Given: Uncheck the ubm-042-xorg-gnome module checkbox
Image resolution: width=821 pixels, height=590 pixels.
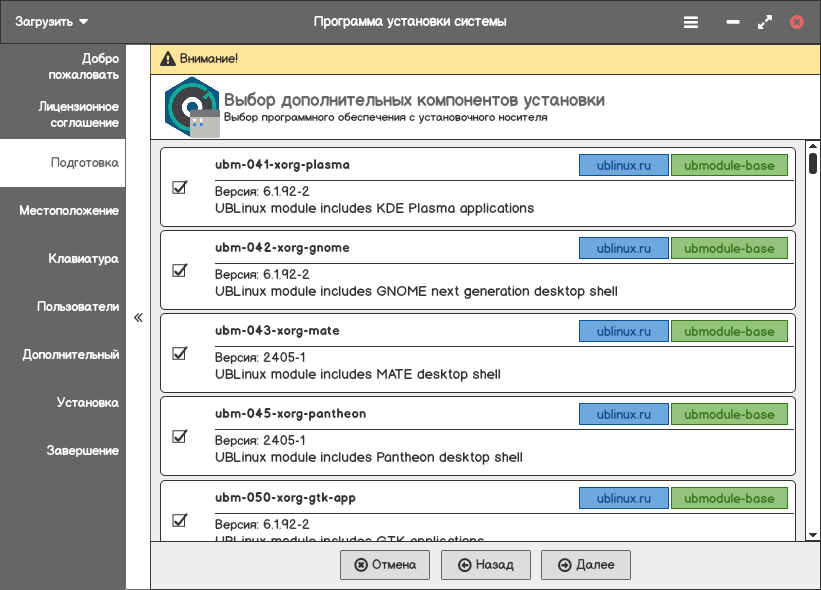Looking at the screenshot, I should pos(180,270).
